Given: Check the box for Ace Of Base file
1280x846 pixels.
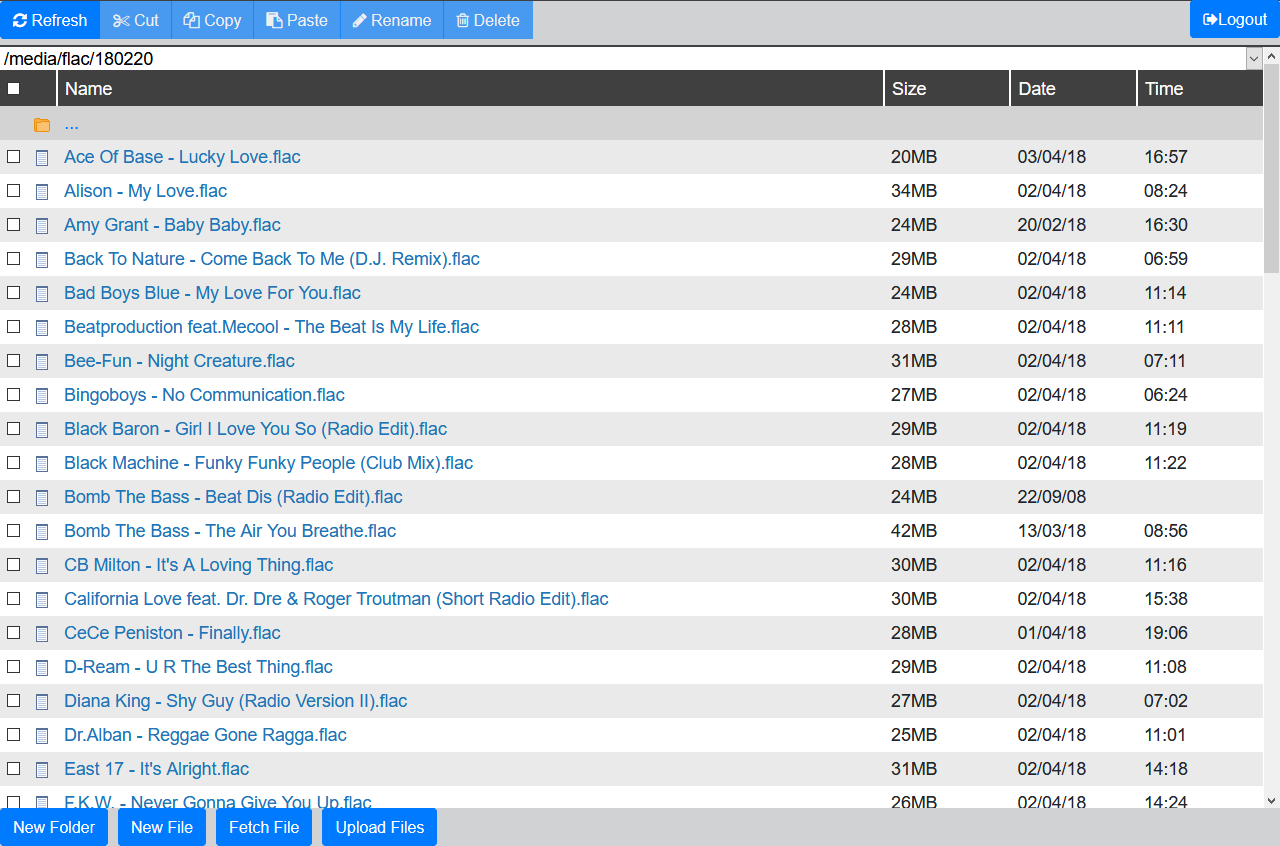Looking at the screenshot, I should pos(14,157).
